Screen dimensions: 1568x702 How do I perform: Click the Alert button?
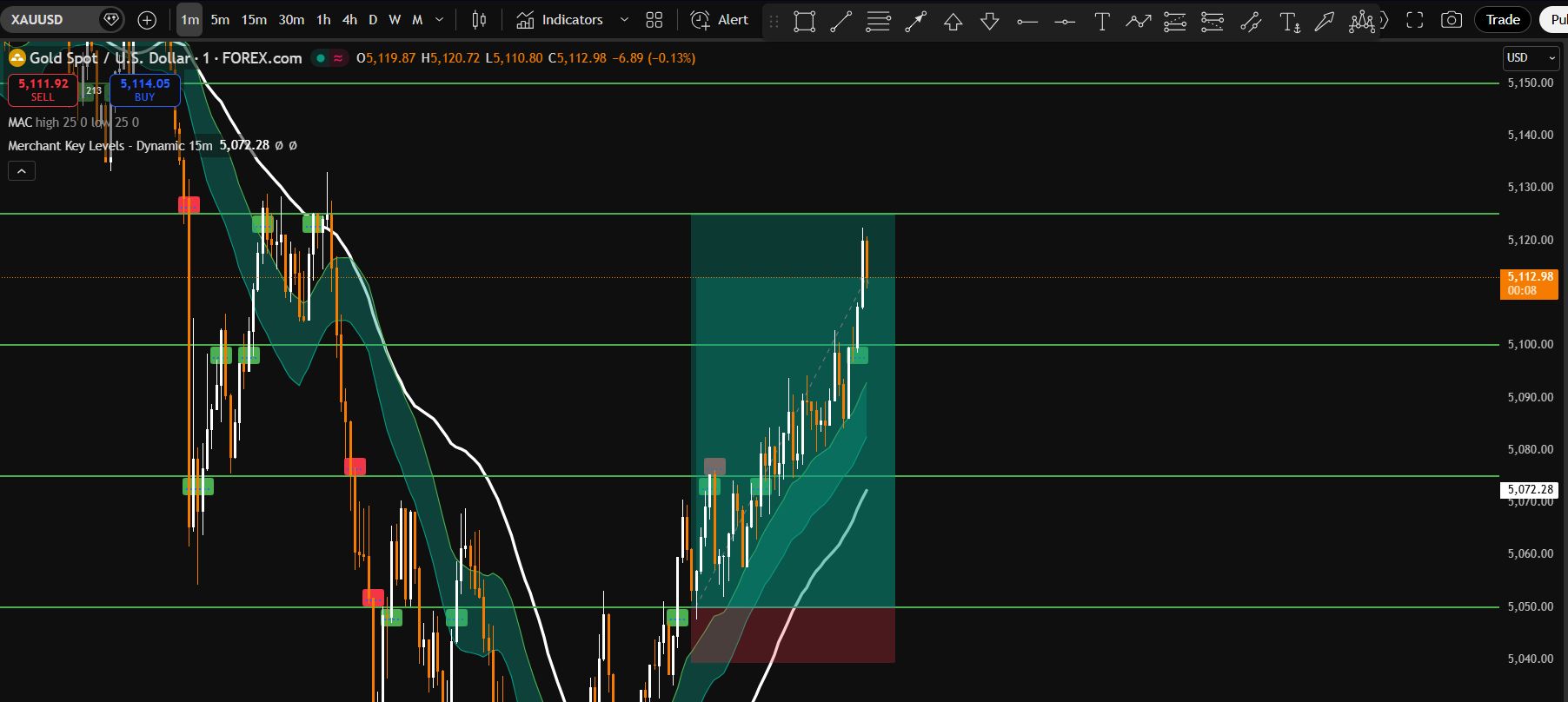tap(720, 20)
